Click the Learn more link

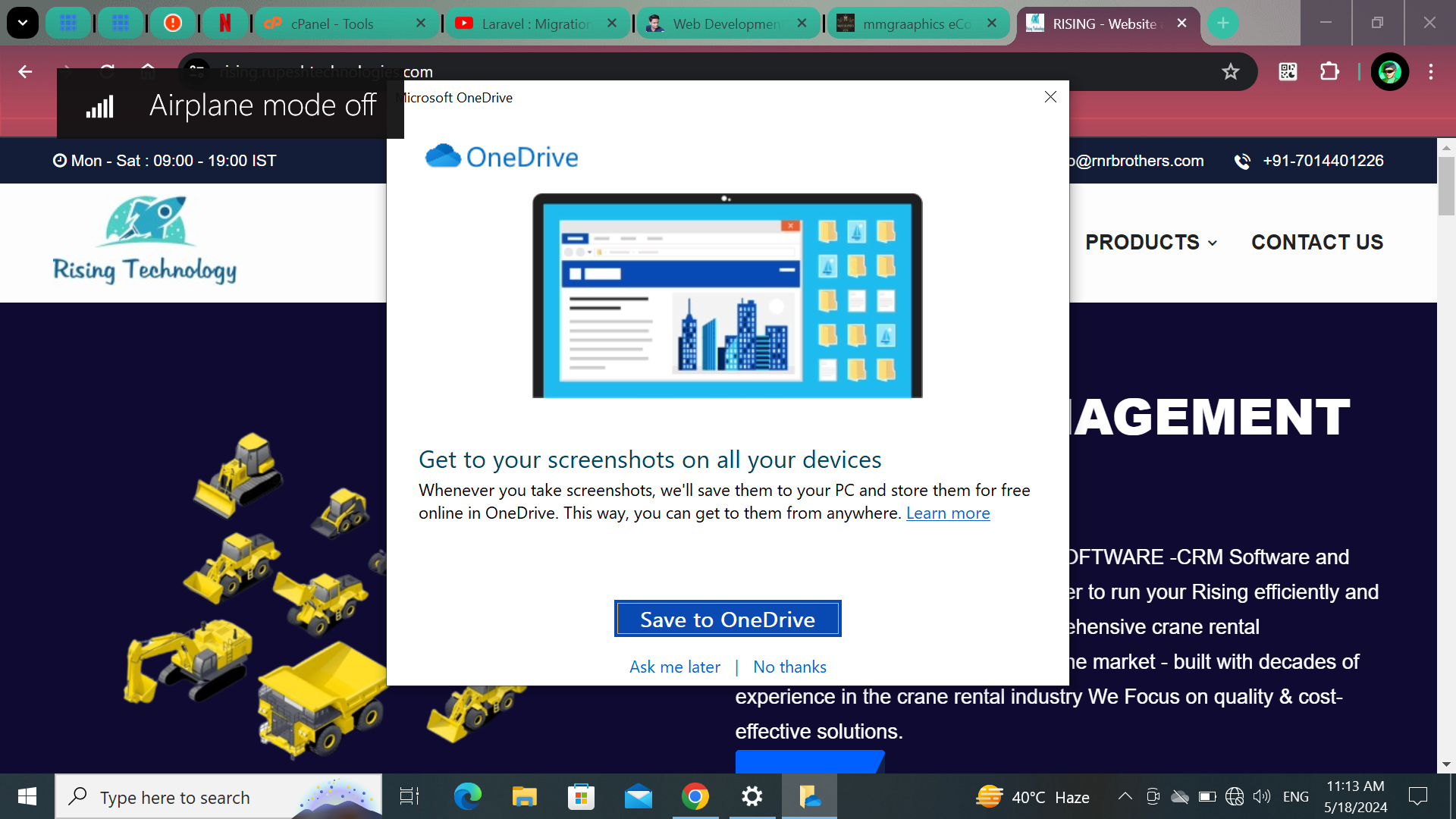coord(948,513)
